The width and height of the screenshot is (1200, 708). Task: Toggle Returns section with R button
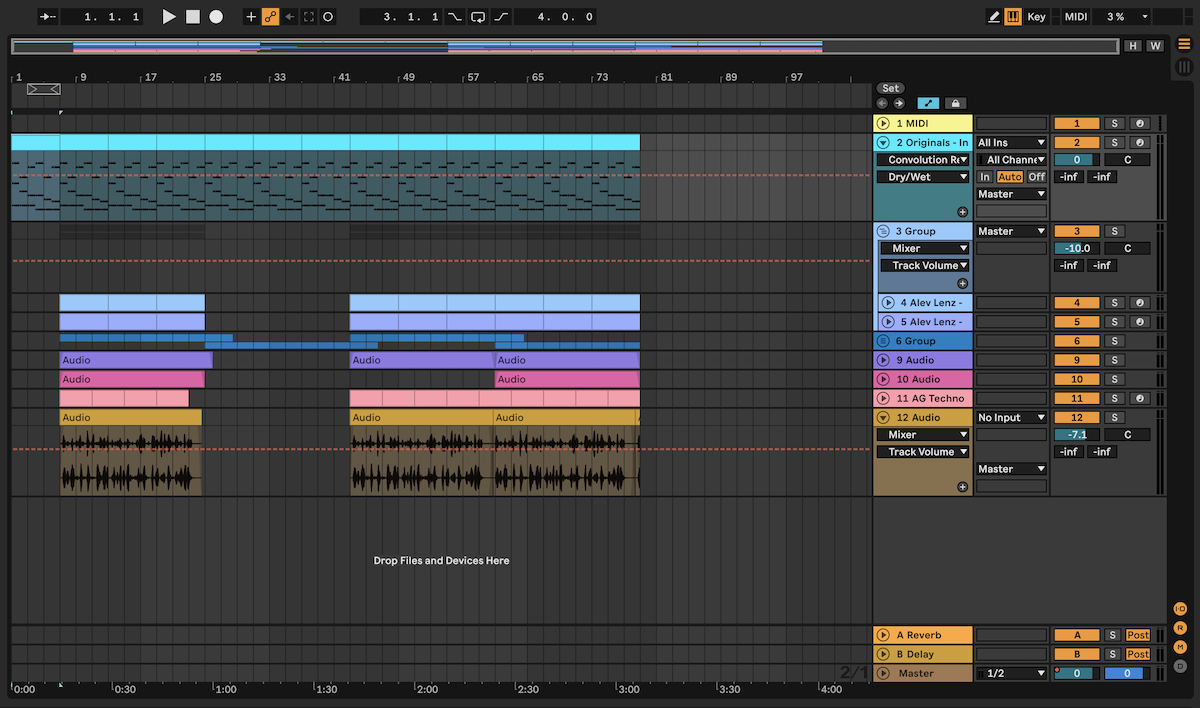[x=1180, y=628]
